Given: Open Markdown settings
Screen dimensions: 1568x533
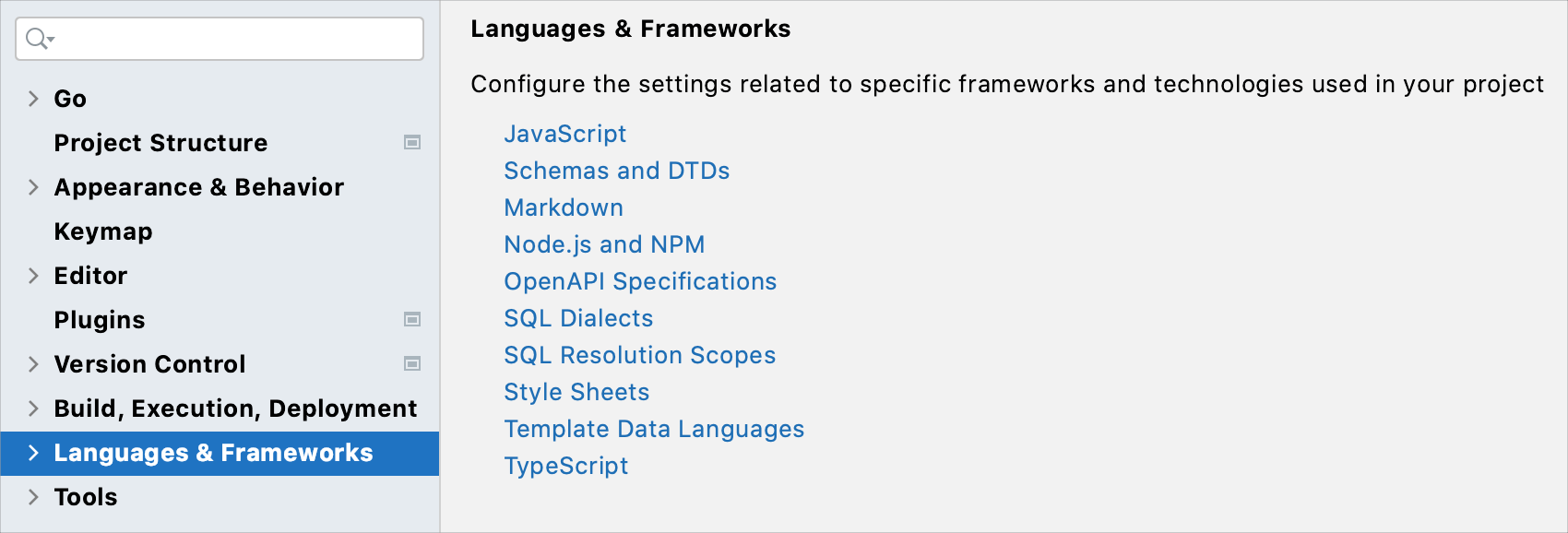Looking at the screenshot, I should pyautogui.click(x=564, y=207).
